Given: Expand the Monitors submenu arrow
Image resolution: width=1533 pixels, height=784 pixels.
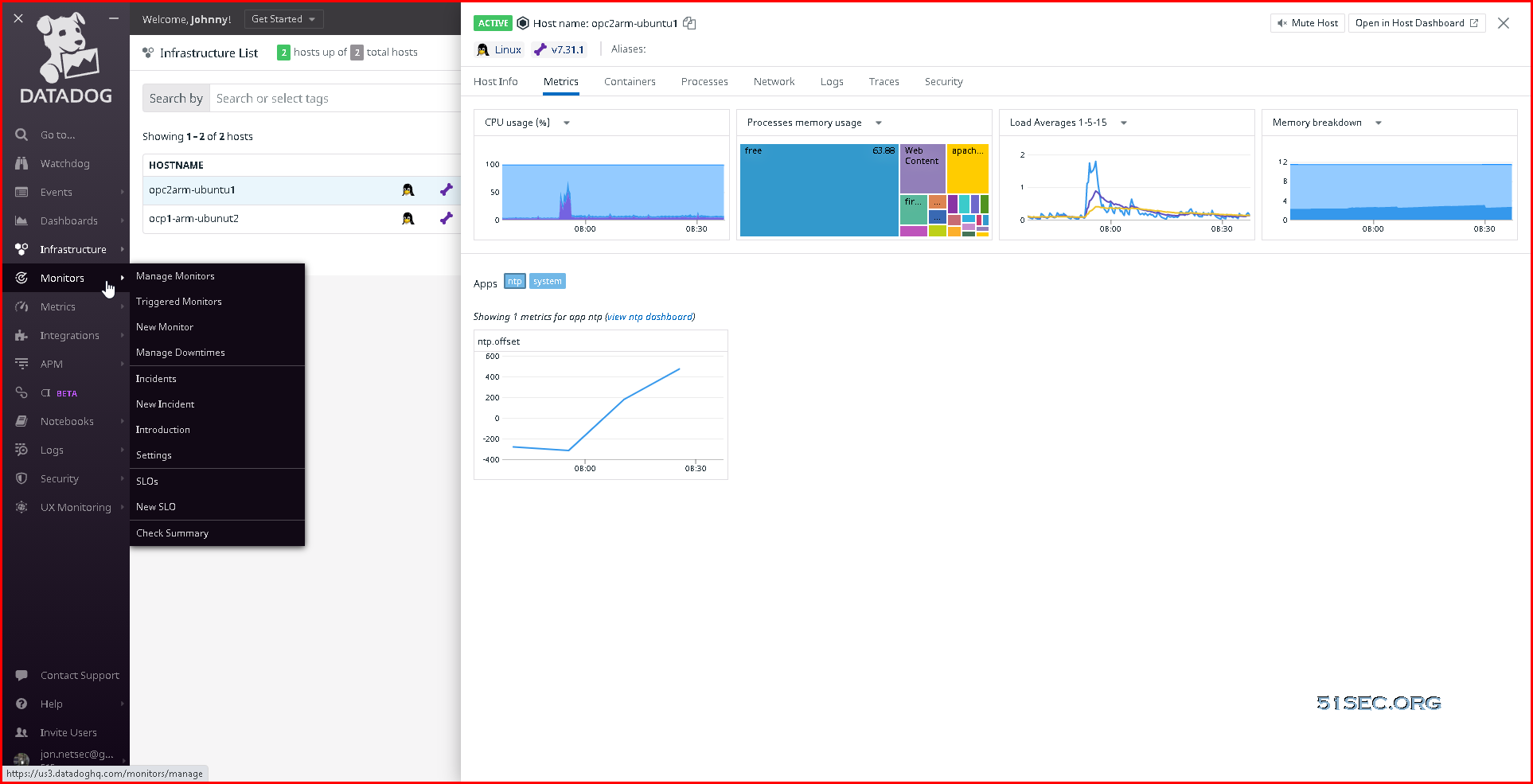Looking at the screenshot, I should pyautogui.click(x=123, y=278).
